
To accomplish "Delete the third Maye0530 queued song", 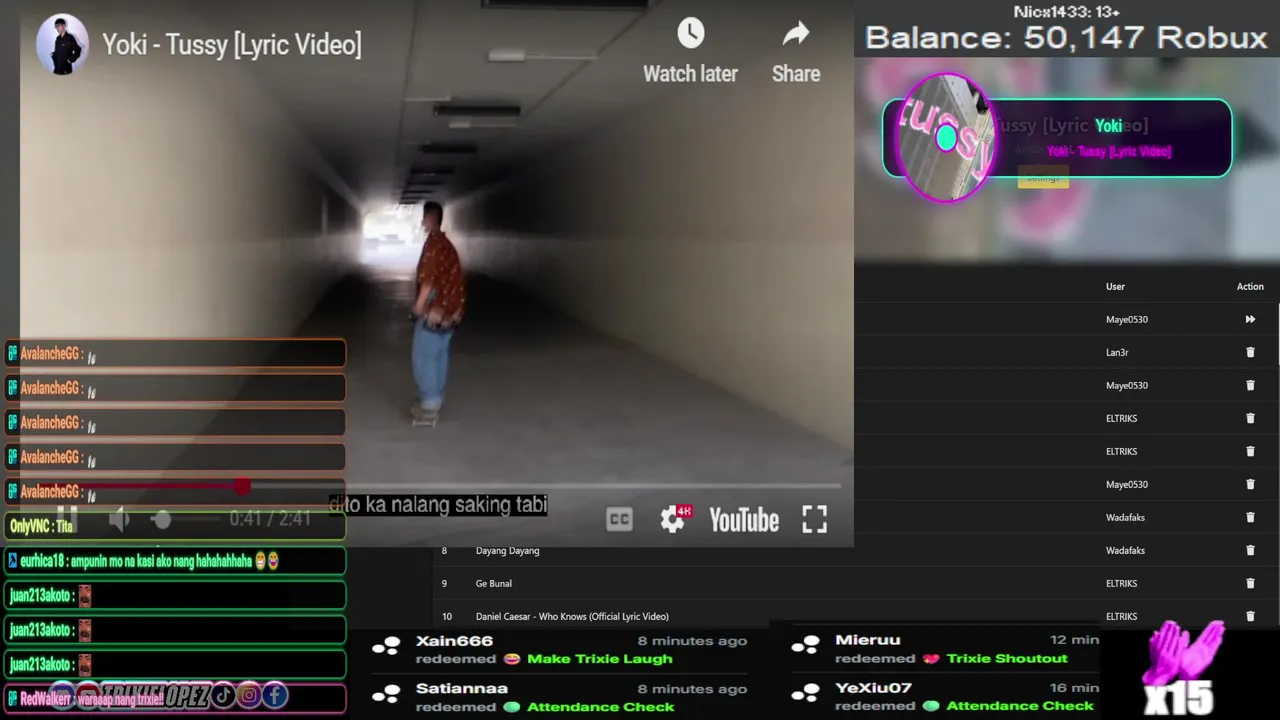I will (1250, 484).
